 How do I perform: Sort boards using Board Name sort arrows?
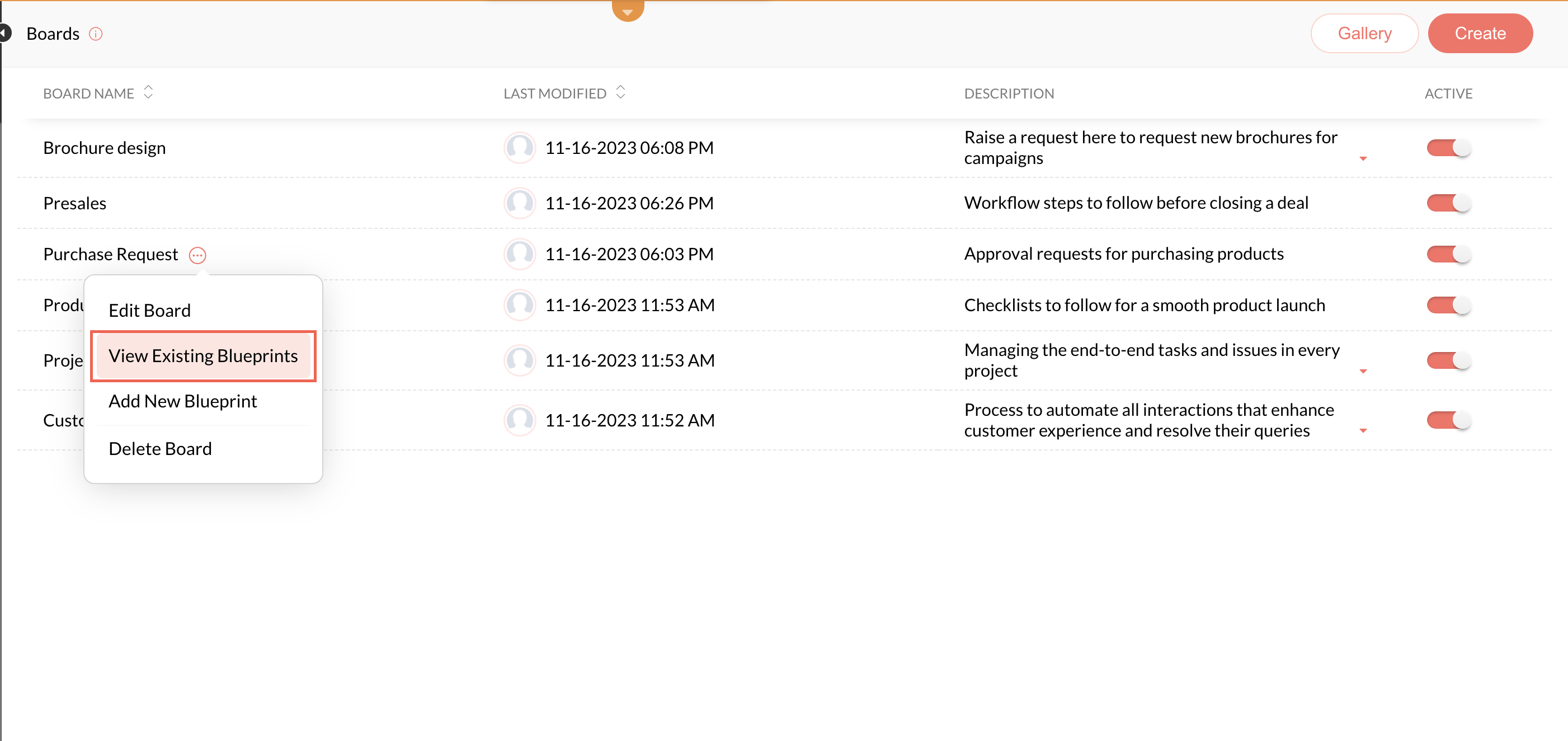click(148, 92)
